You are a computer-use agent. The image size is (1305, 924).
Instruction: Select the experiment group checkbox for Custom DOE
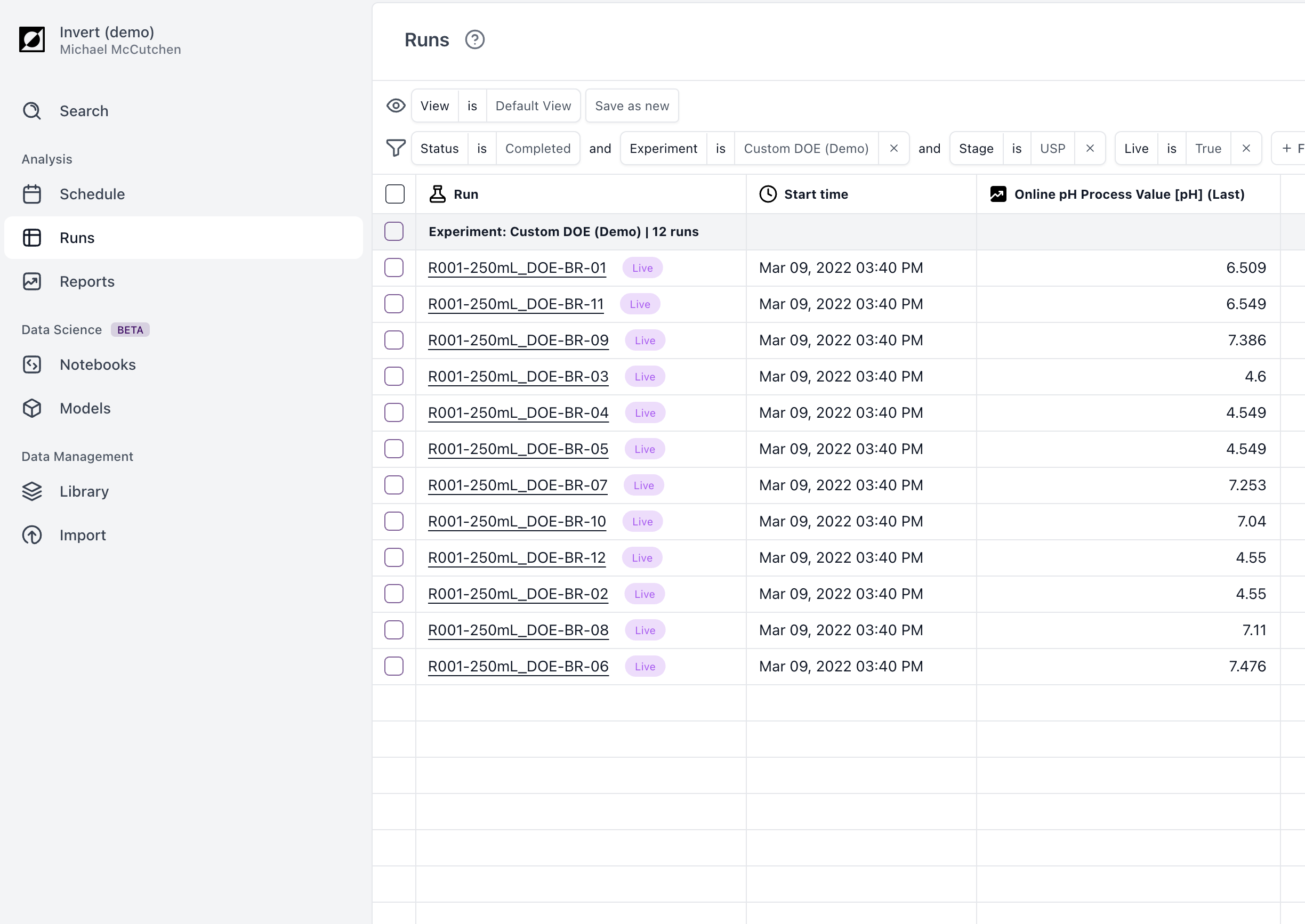[x=394, y=232]
